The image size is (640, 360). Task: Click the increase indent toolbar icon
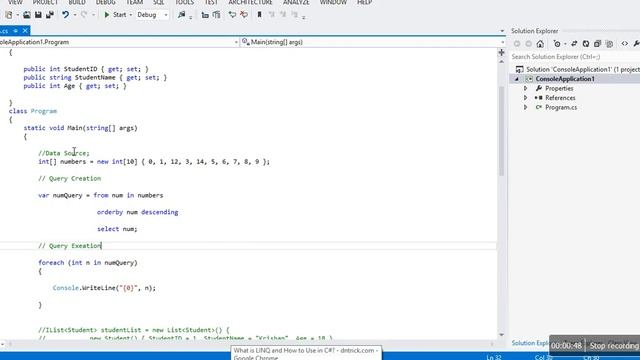click(216, 15)
